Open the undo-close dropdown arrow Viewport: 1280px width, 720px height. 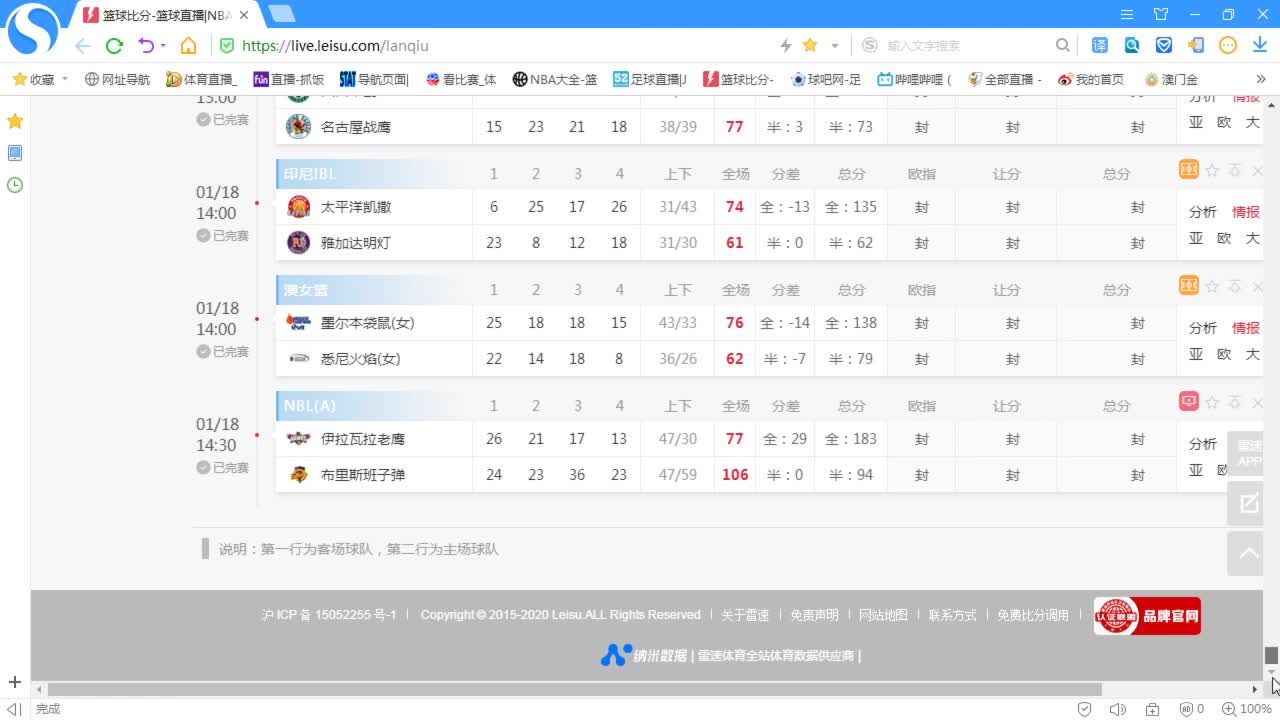coord(163,45)
